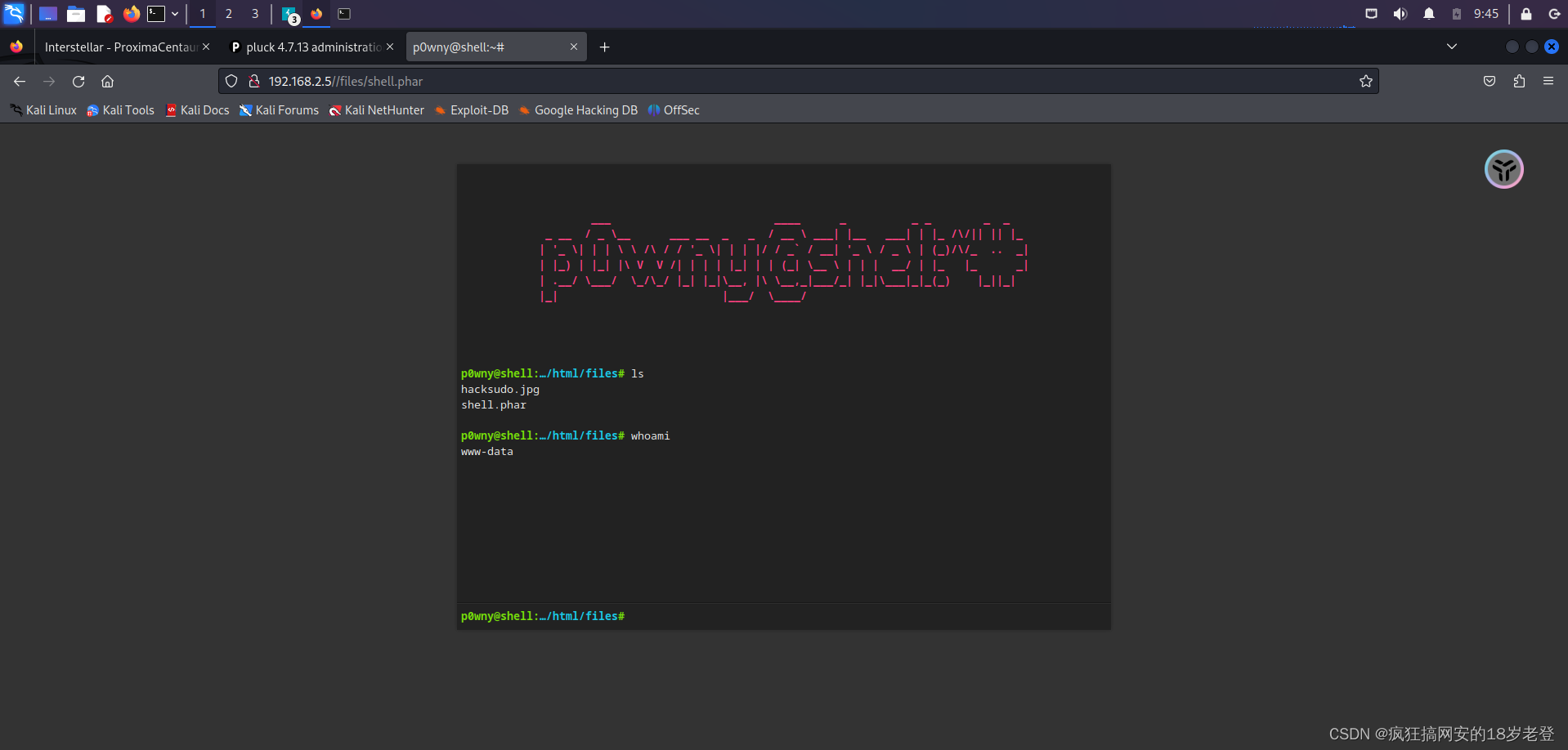Go forward one page
1568x750 pixels.
(49, 81)
